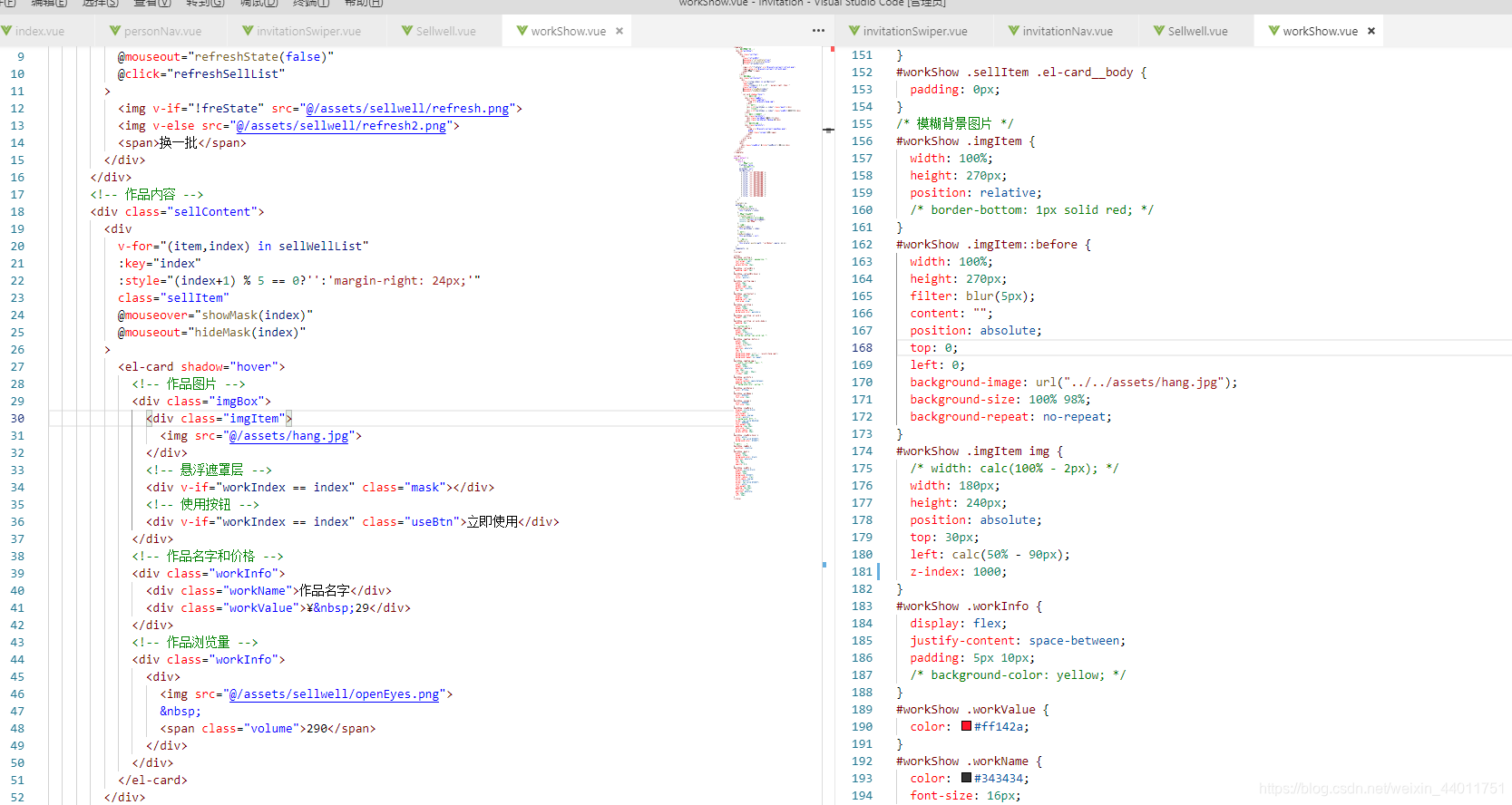
Task: Click the .sellItem .el-card__body selector
Action: pyautogui.click(x=1021, y=73)
